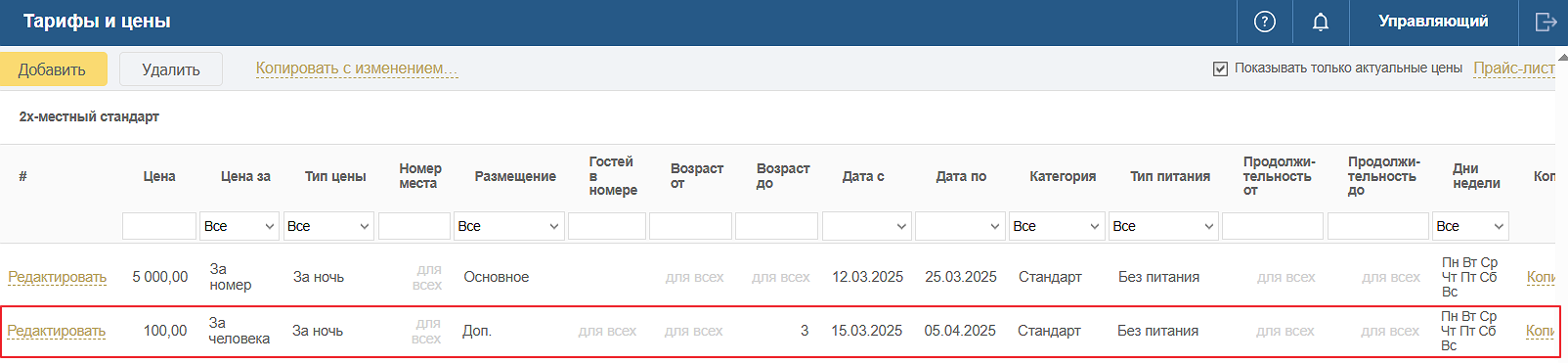
Task: Open Копировать с изменением link
Action: [x=357, y=68]
